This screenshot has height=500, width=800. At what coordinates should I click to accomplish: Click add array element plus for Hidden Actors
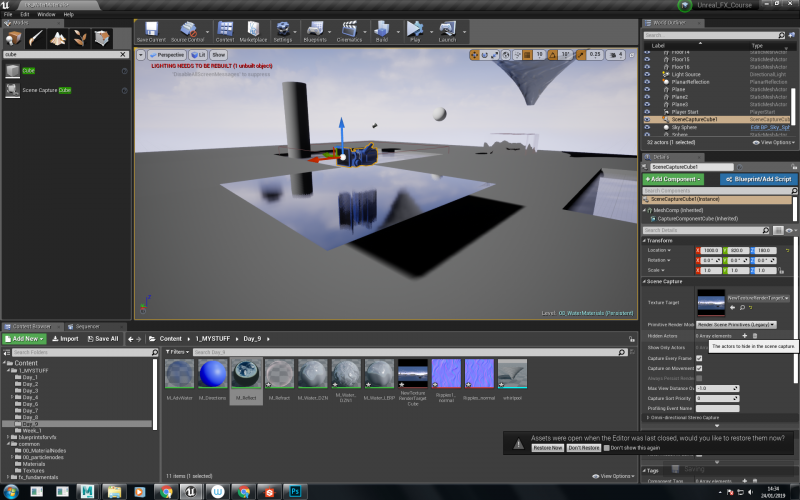(744, 336)
